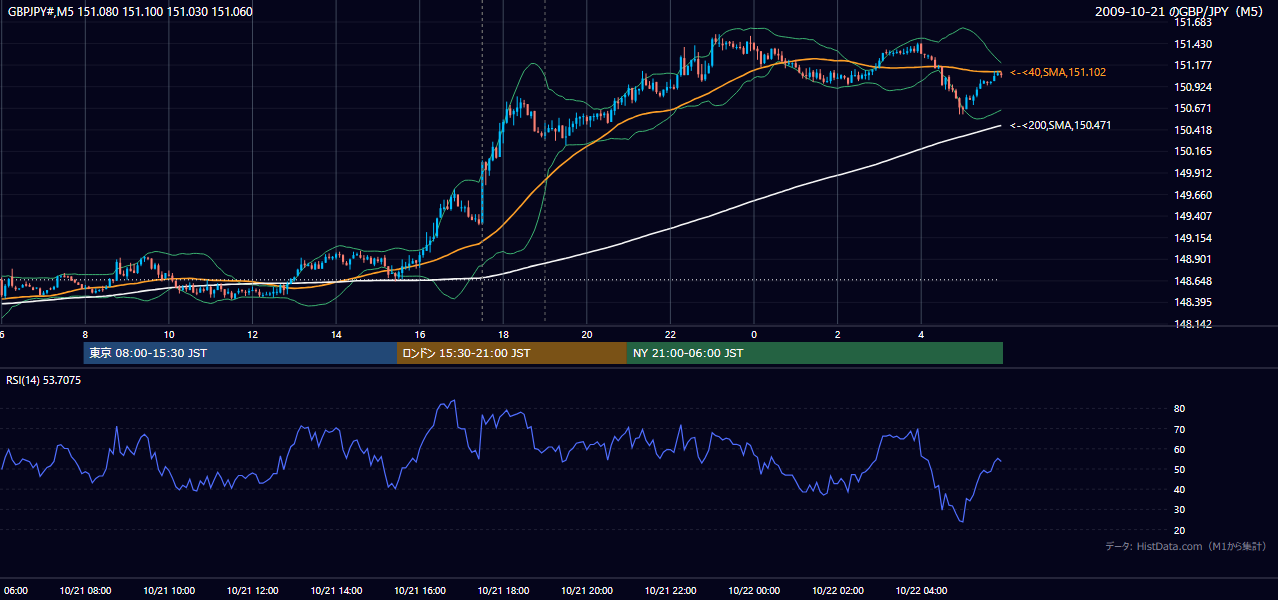Click the bottom time label 10/21 18:00

pos(503,591)
